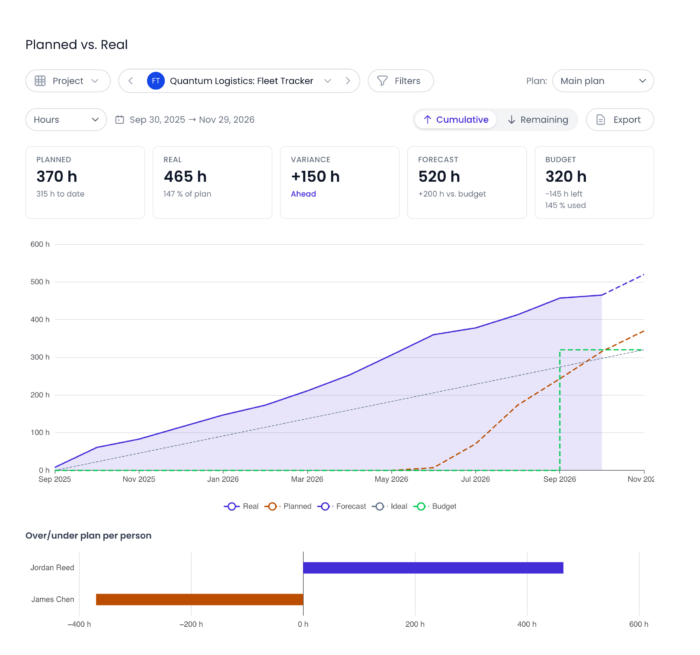Toggle the Planned series in chart legend
The width and height of the screenshot is (700, 655).
coord(288,506)
